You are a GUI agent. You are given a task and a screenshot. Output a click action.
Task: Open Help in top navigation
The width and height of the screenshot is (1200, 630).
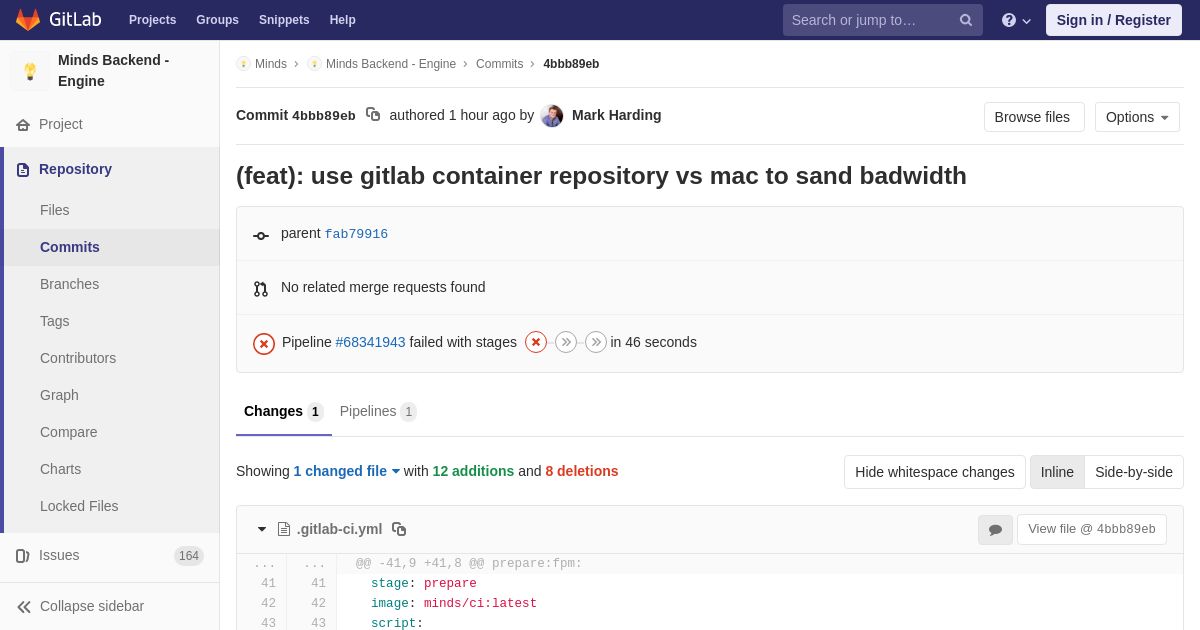coord(343,20)
